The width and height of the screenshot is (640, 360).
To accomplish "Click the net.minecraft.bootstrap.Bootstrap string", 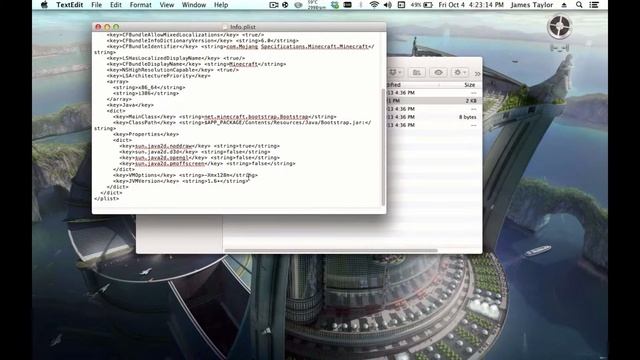I will (256, 117).
